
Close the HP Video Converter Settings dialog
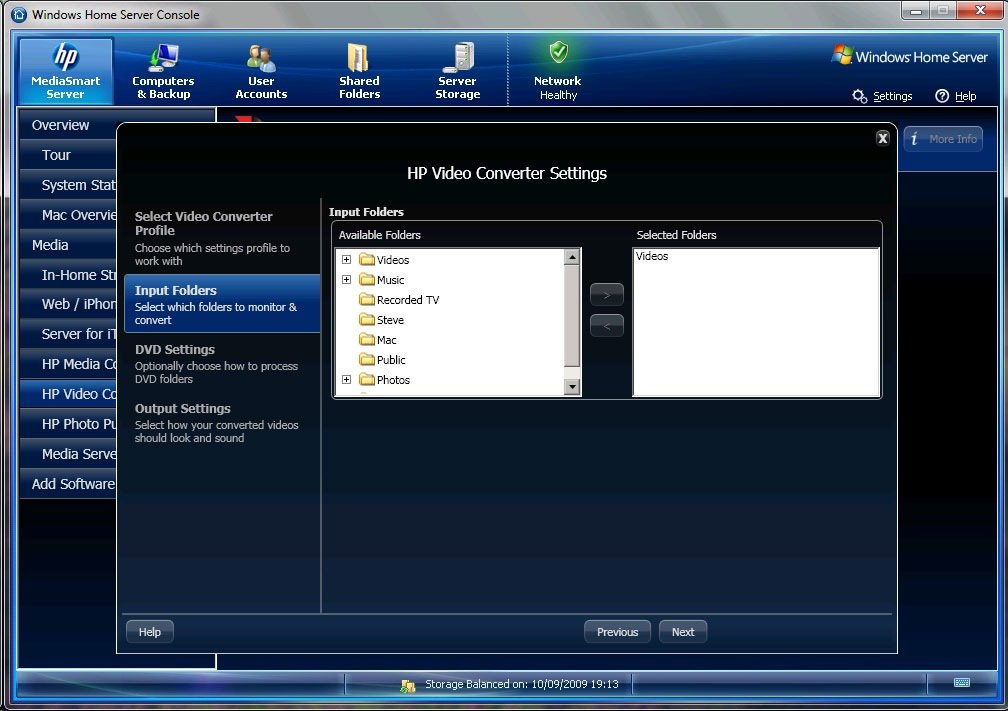[883, 138]
